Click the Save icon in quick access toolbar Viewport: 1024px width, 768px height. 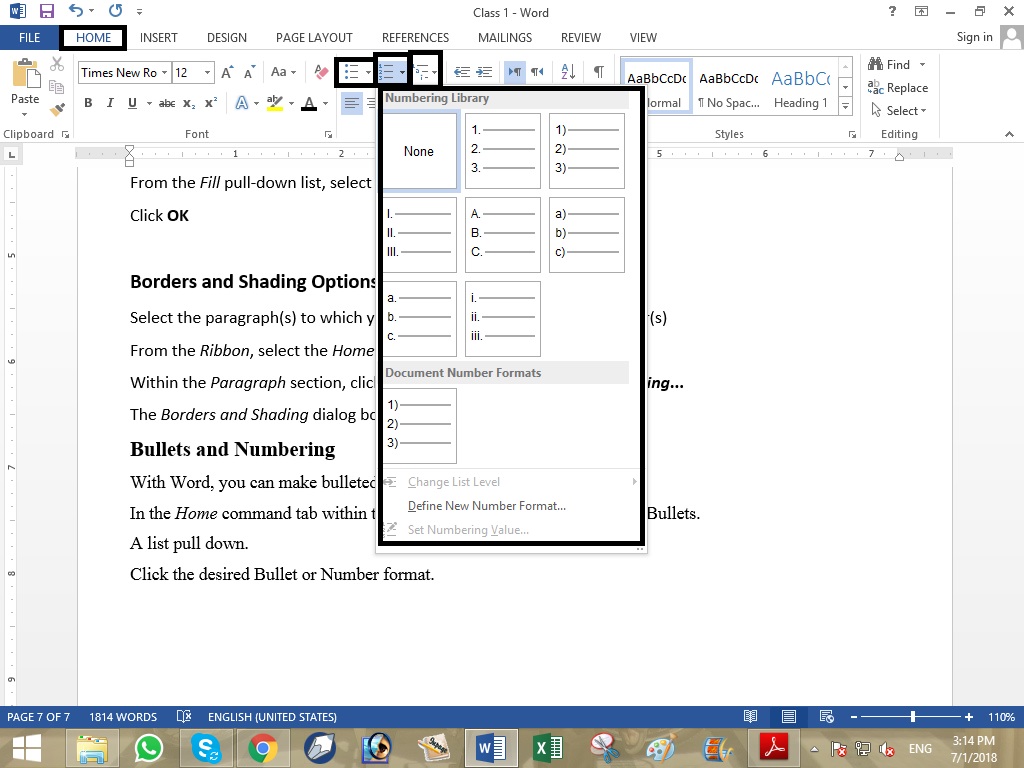[46, 11]
